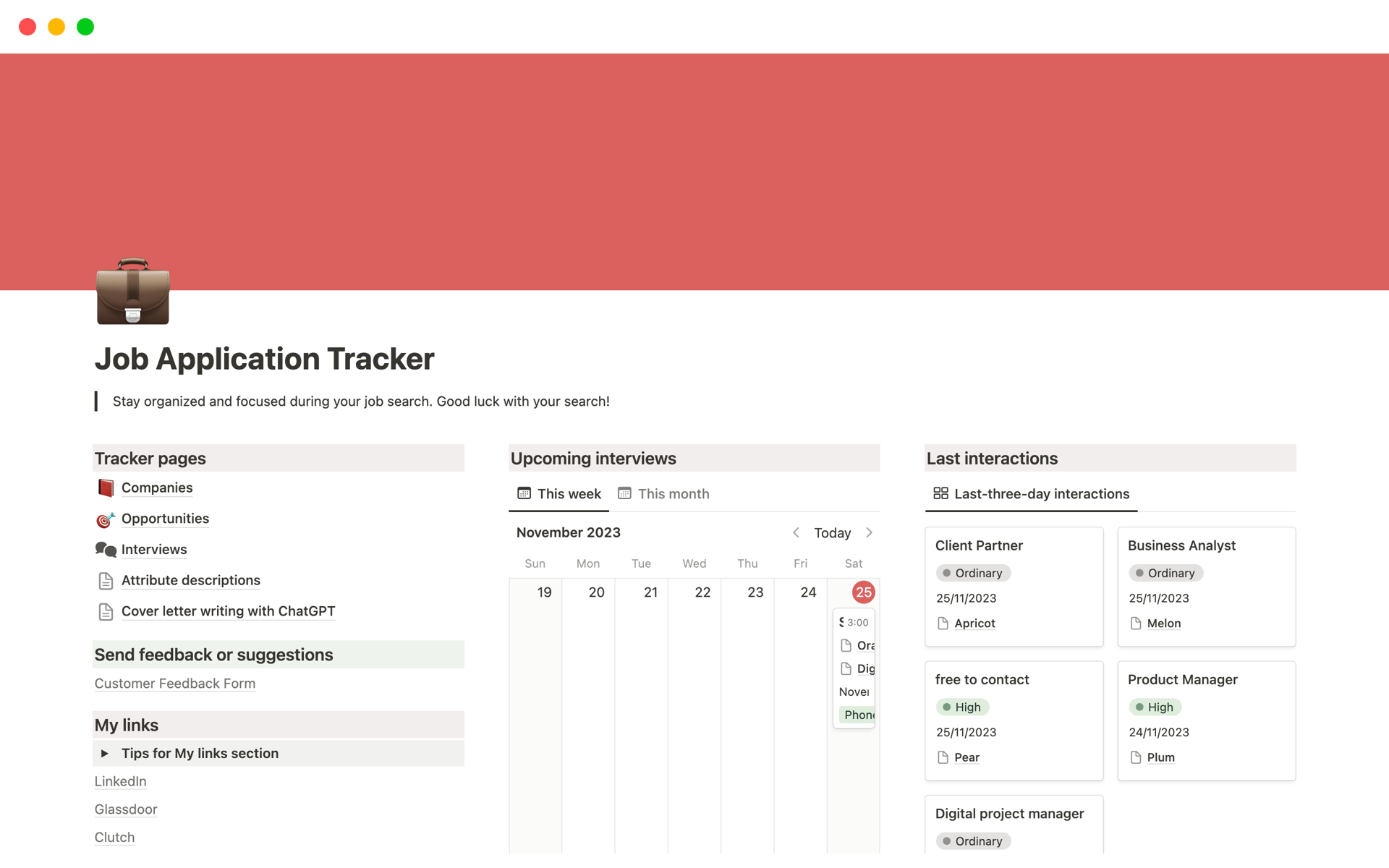Click the green window maximize button
The image size is (1389, 868).
85,27
